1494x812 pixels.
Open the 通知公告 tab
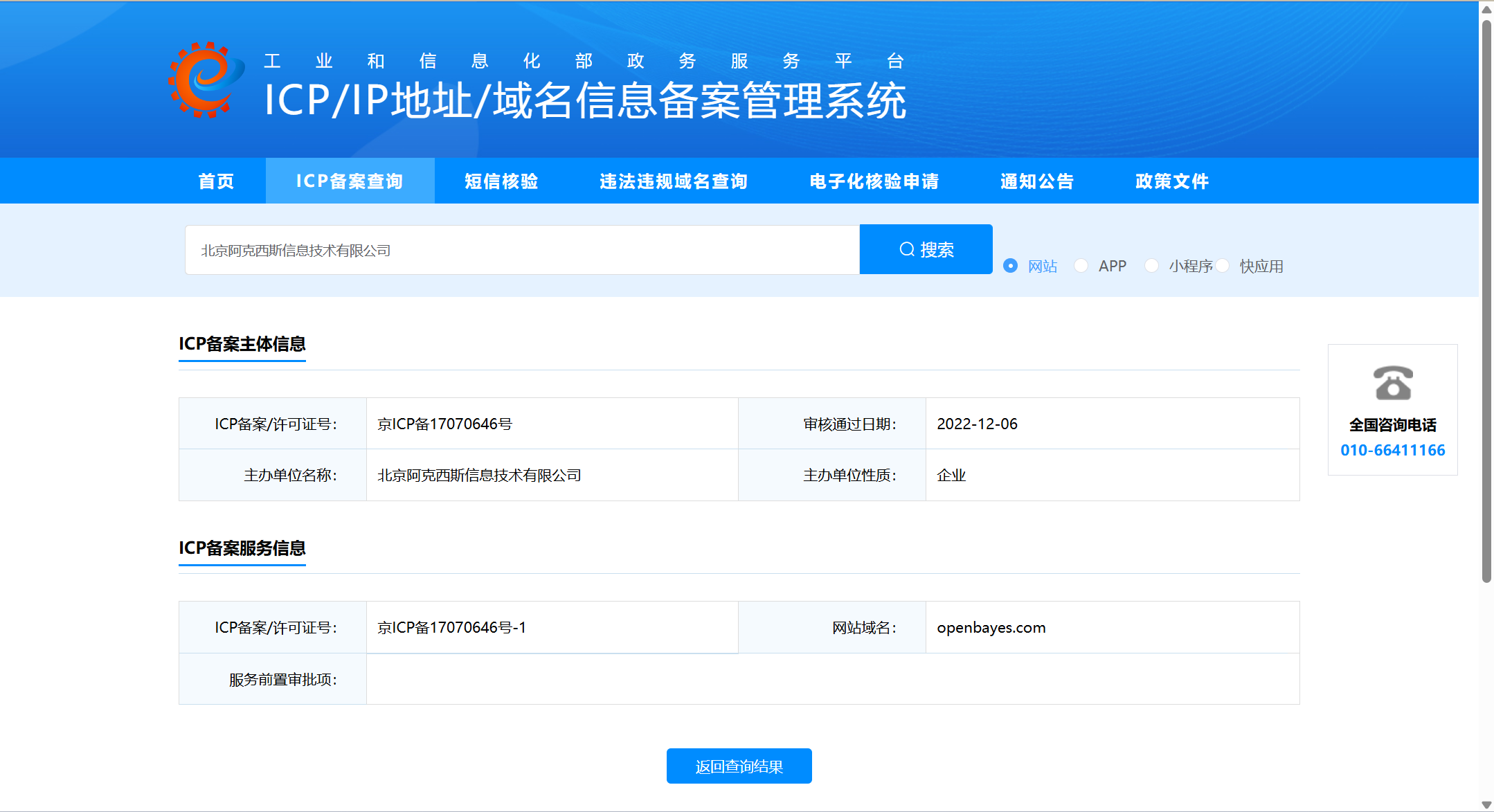pyautogui.click(x=1037, y=181)
